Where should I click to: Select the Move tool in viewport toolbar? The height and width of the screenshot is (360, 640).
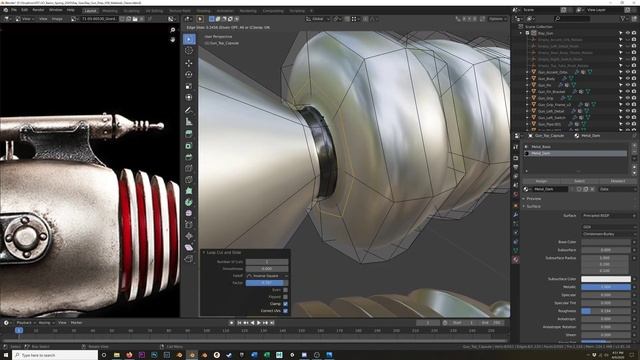pyautogui.click(x=189, y=63)
